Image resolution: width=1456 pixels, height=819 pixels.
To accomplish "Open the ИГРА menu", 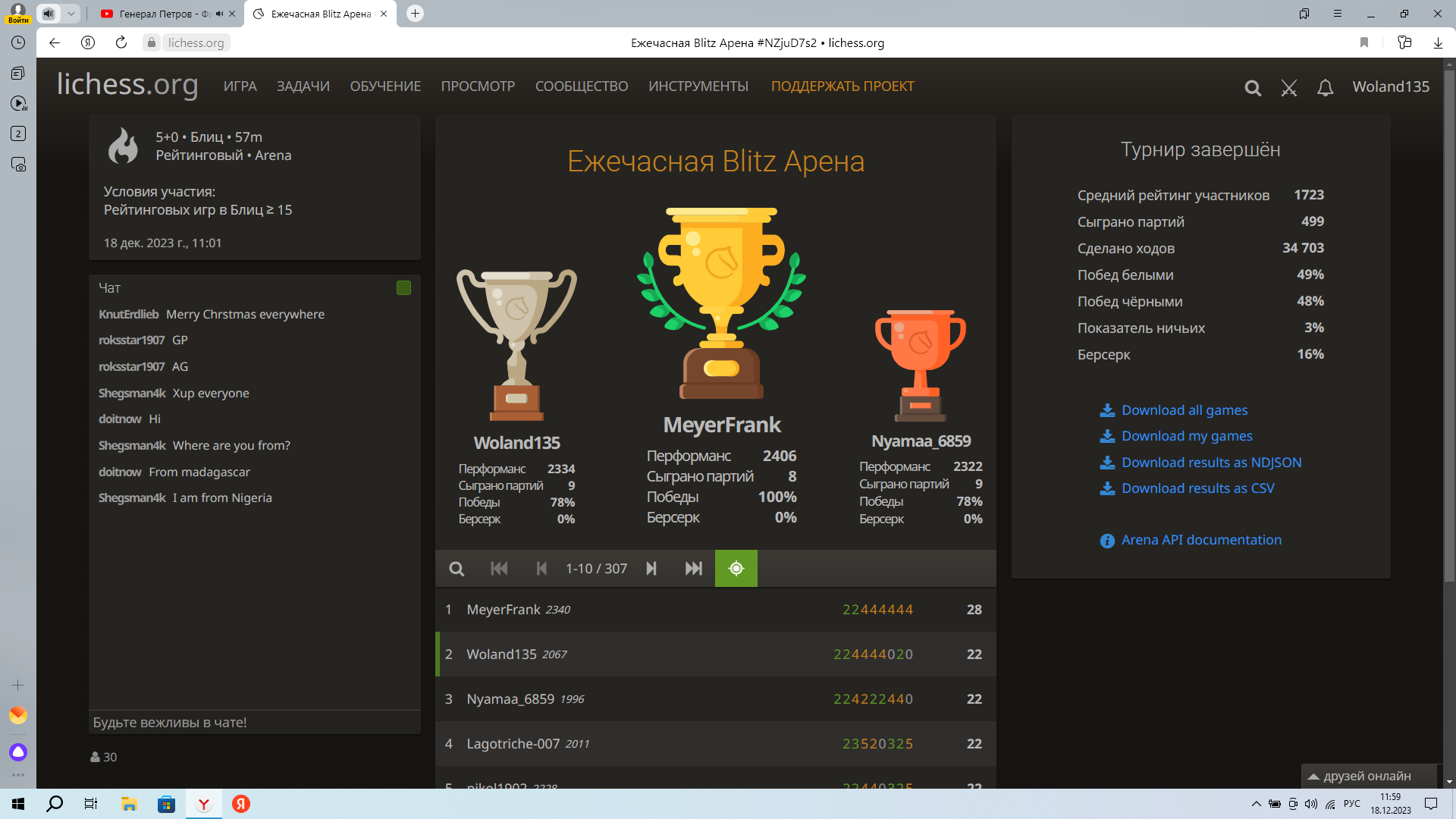I will point(240,86).
